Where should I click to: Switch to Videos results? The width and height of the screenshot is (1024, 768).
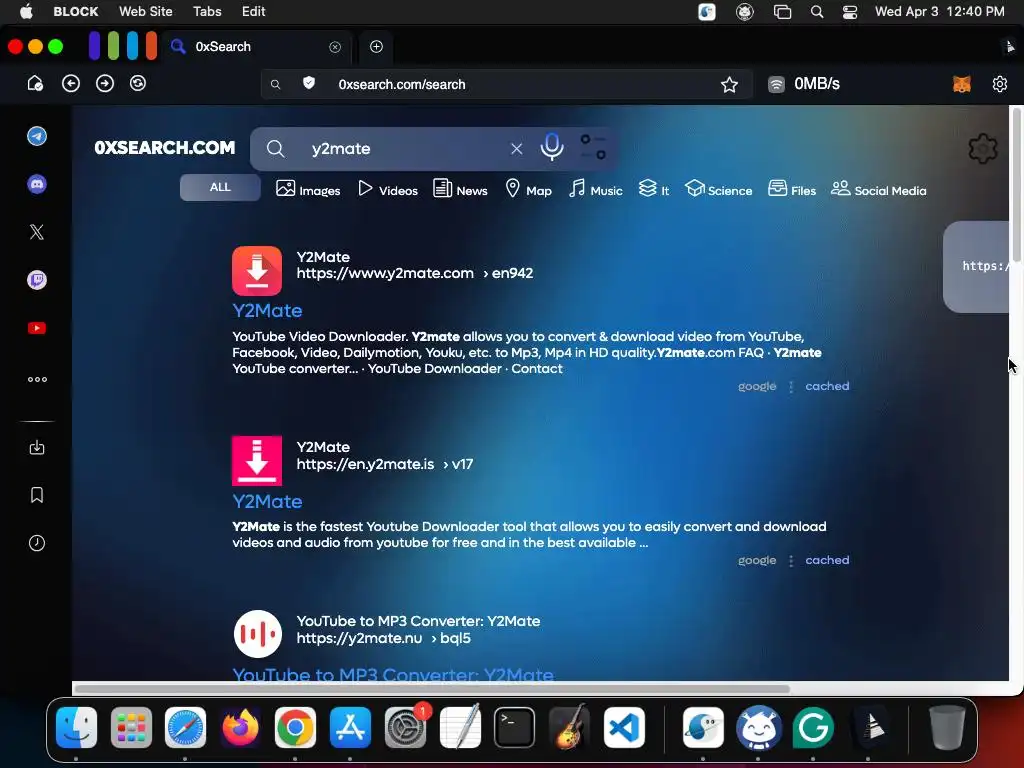coord(388,189)
